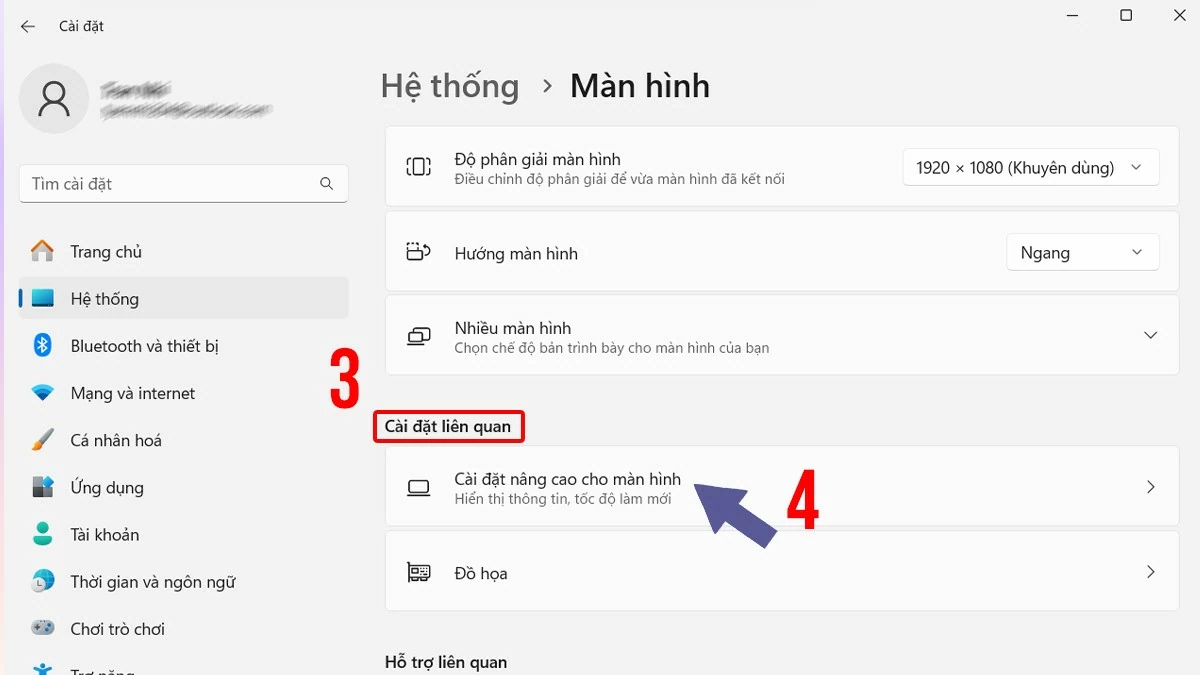
Task: Select Trang chủ in the sidebar
Action: pos(110,251)
